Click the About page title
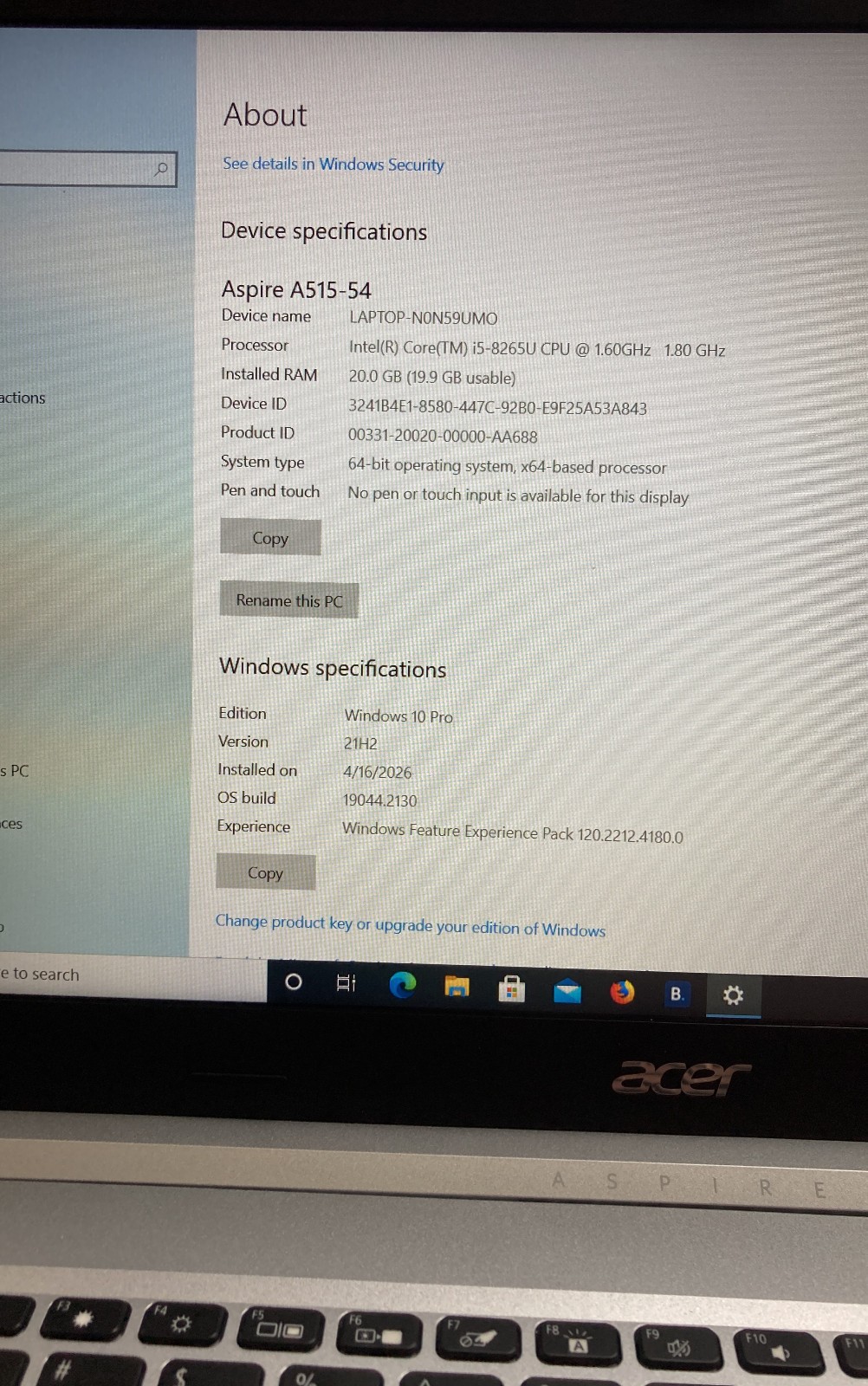 pos(265,115)
